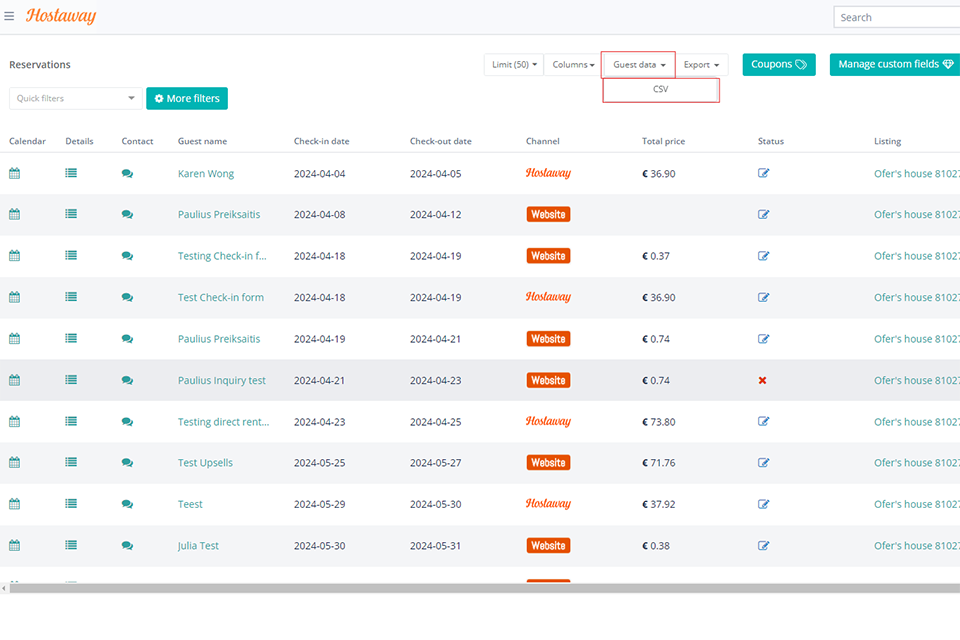This screenshot has height=640, width=960.
Task: Choose CSV from Guest data menu
Action: click(x=661, y=89)
